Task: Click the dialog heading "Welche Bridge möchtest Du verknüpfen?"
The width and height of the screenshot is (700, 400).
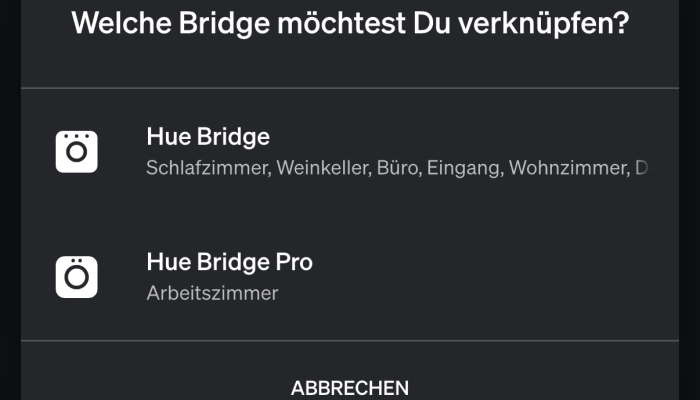Action: click(x=350, y=22)
